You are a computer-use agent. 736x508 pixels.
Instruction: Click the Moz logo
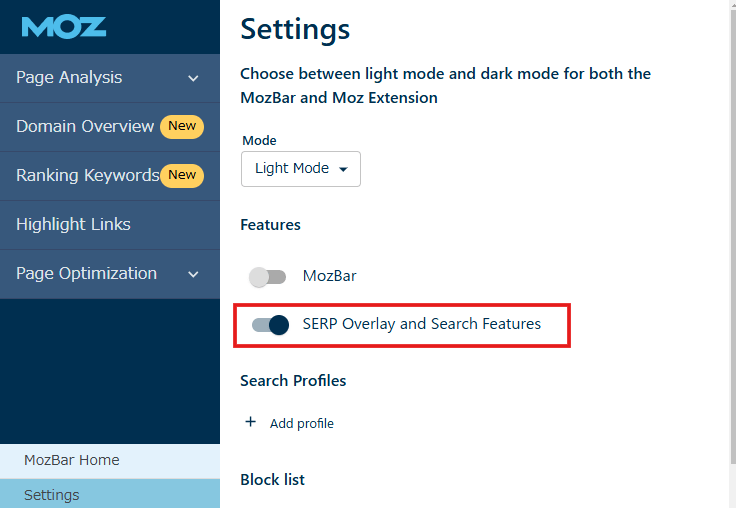[x=64, y=27]
